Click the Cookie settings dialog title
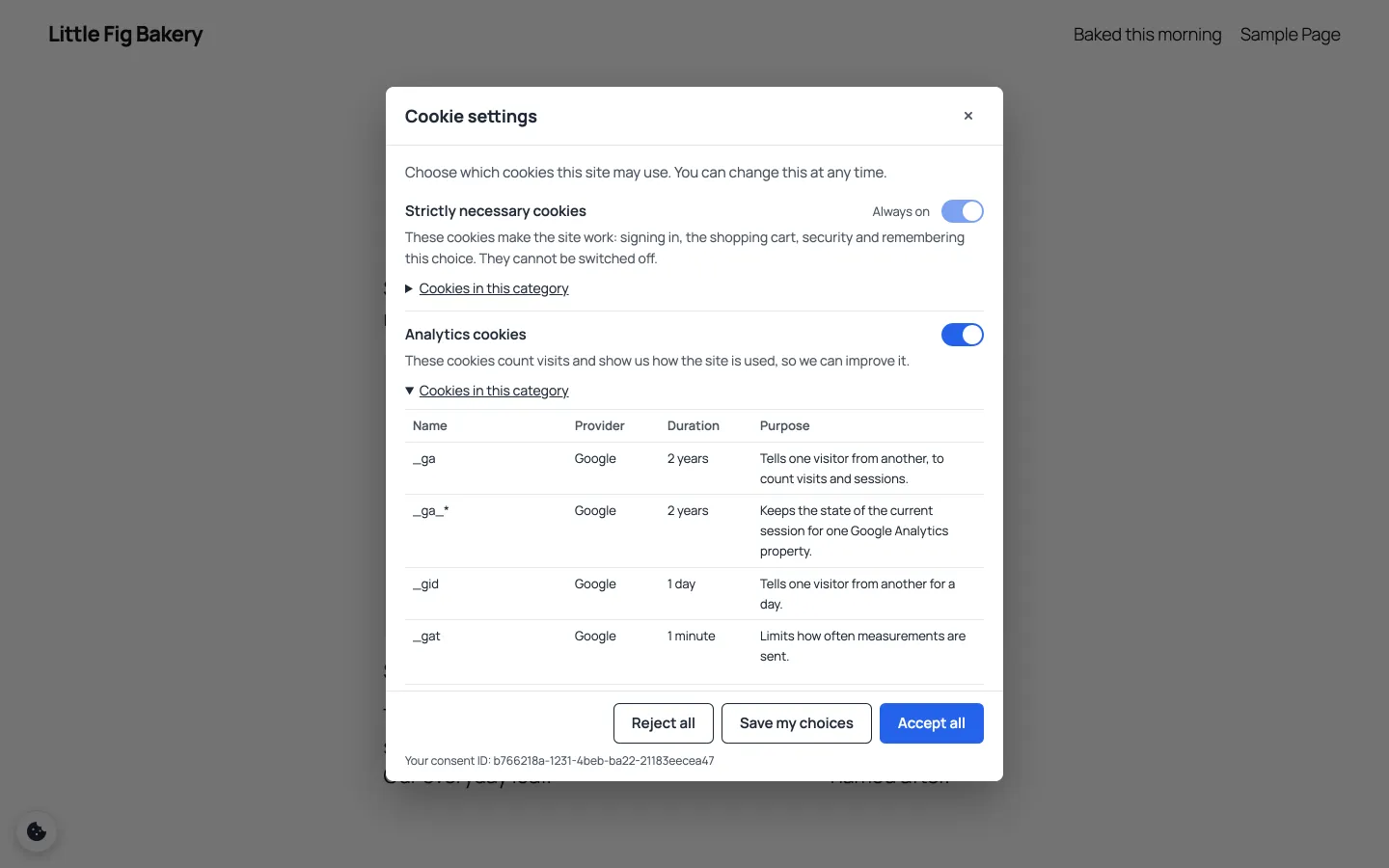 [x=471, y=117]
